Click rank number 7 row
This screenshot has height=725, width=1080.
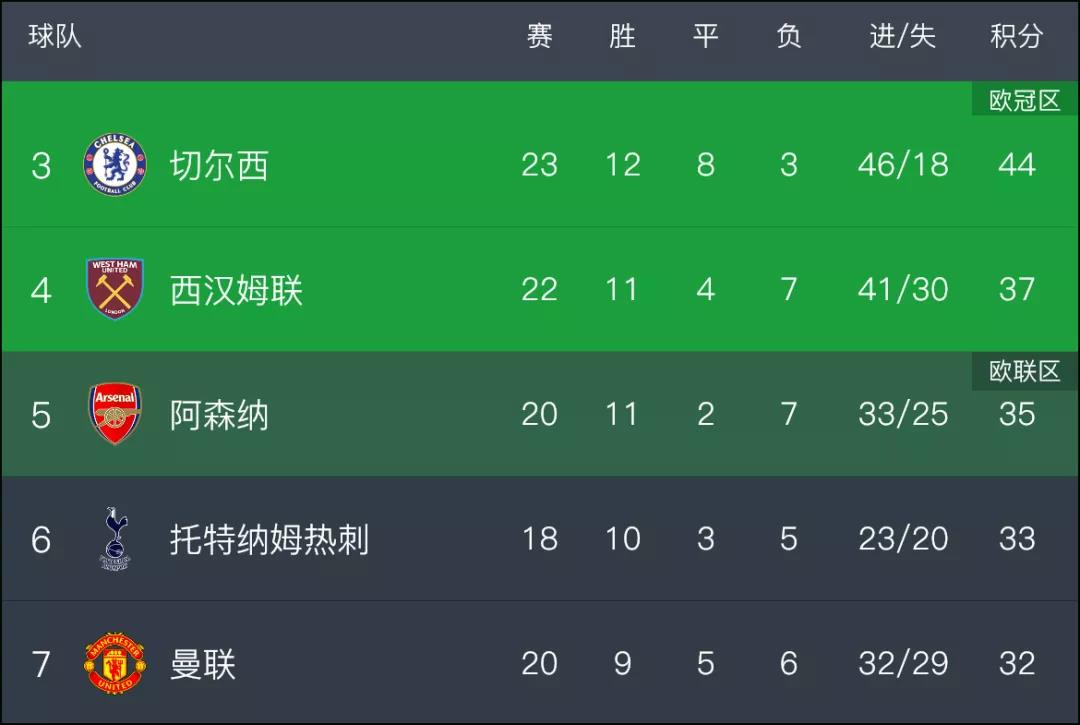pyautogui.click(x=540, y=663)
